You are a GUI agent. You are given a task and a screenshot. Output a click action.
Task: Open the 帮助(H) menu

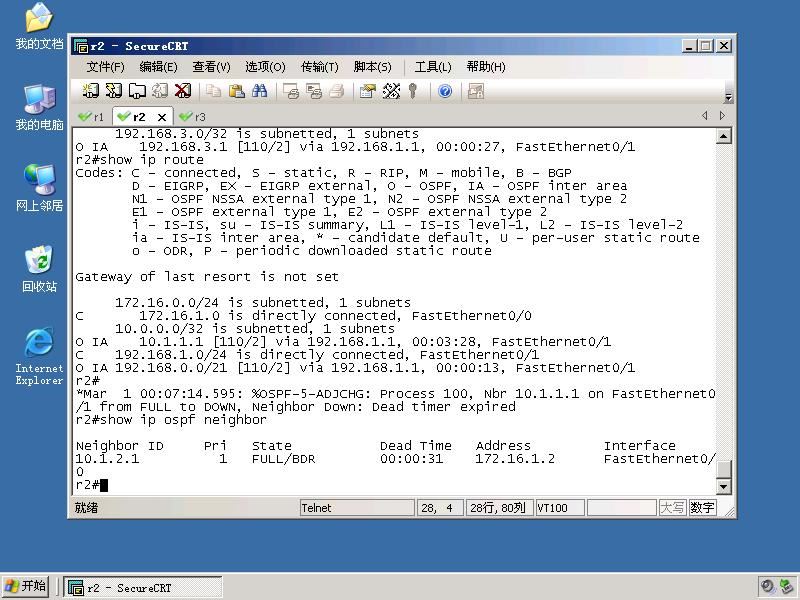(486, 67)
